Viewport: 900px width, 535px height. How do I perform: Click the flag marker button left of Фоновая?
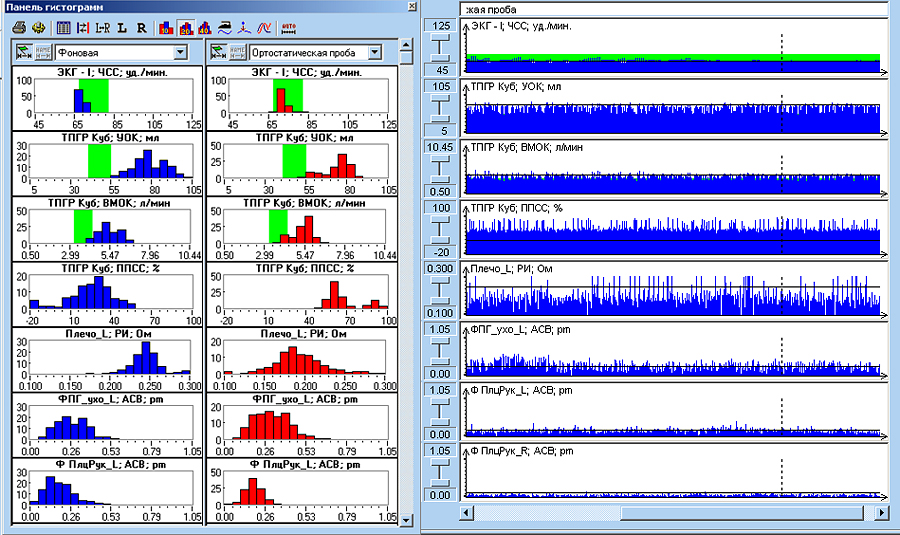pos(24,52)
